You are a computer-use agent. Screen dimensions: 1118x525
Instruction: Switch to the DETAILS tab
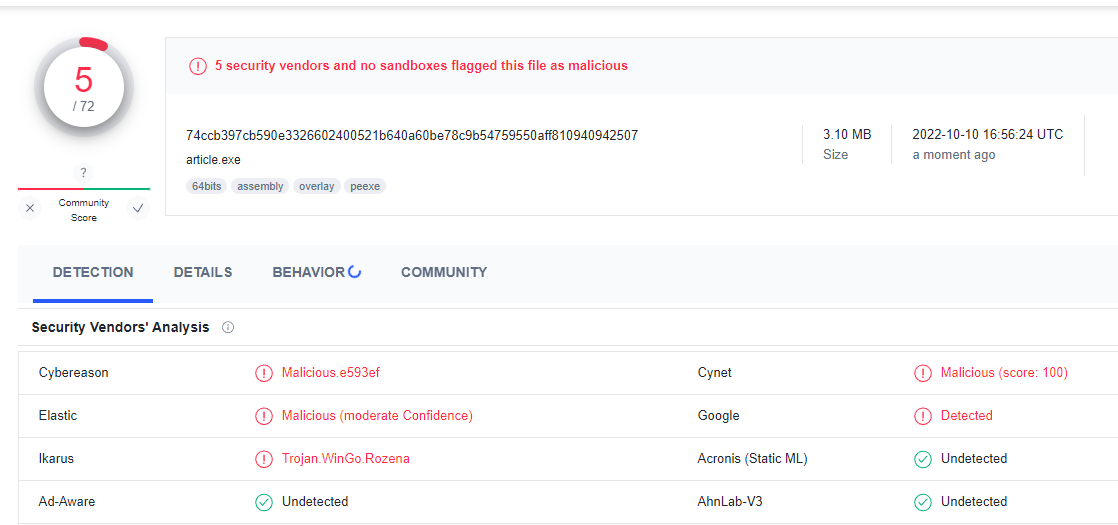click(202, 272)
